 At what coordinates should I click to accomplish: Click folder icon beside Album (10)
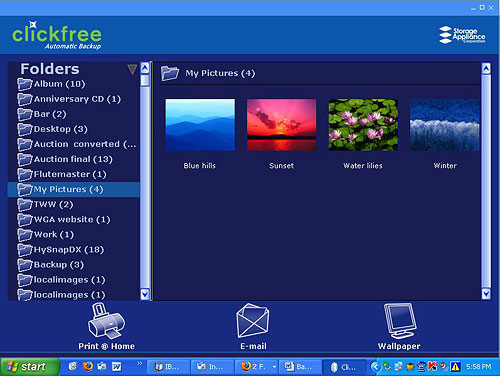25,84
